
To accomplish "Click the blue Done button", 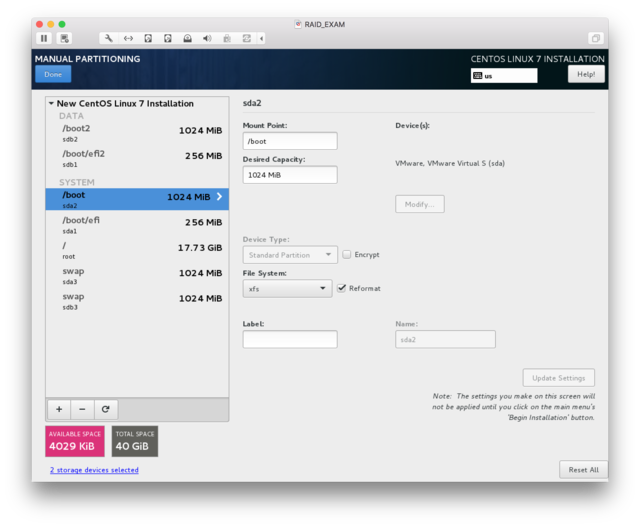I will [x=53, y=74].
